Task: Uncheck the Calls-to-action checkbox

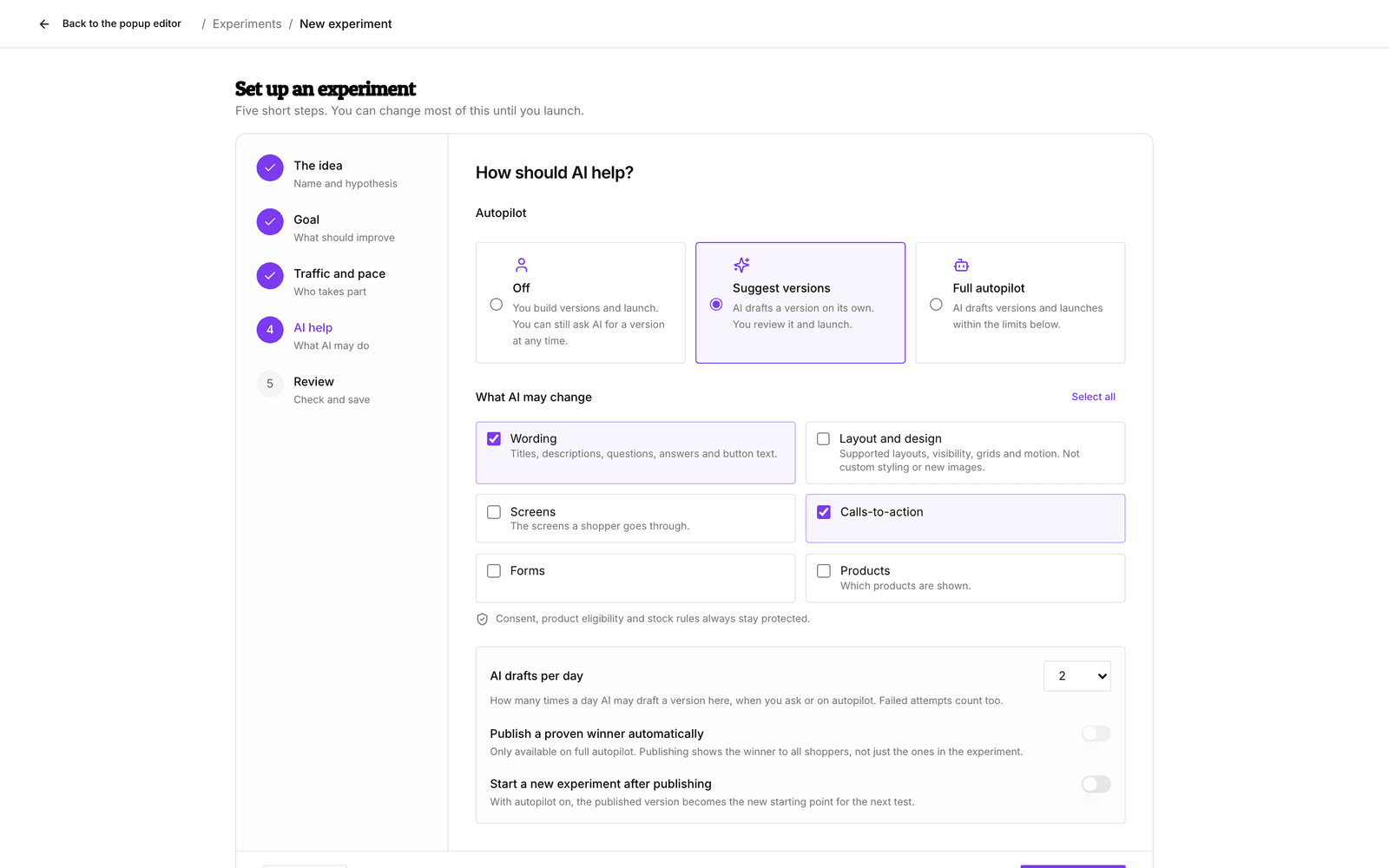Action: pos(824,512)
